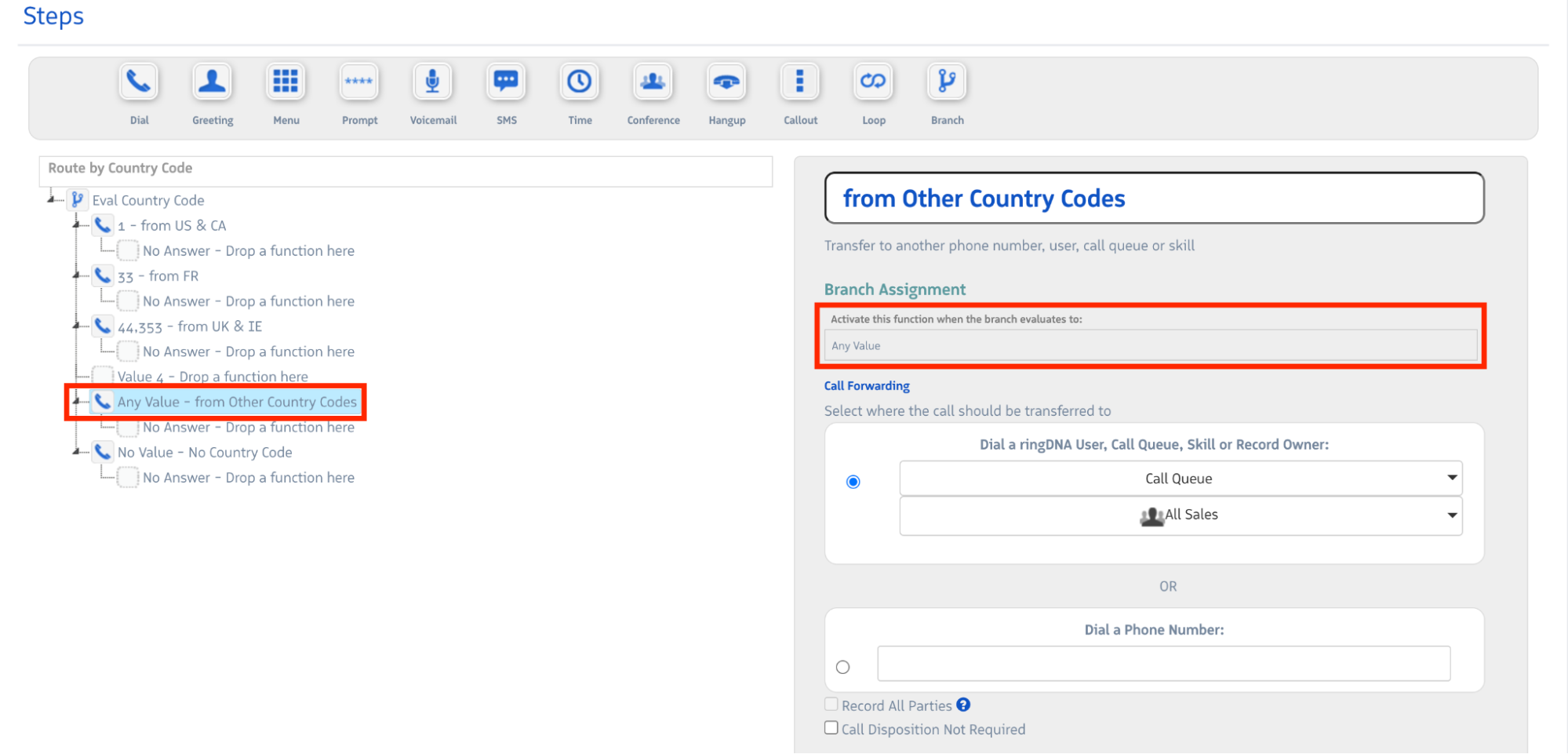Select the Time clock icon
The height and width of the screenshot is (754, 1568).
coord(580,82)
